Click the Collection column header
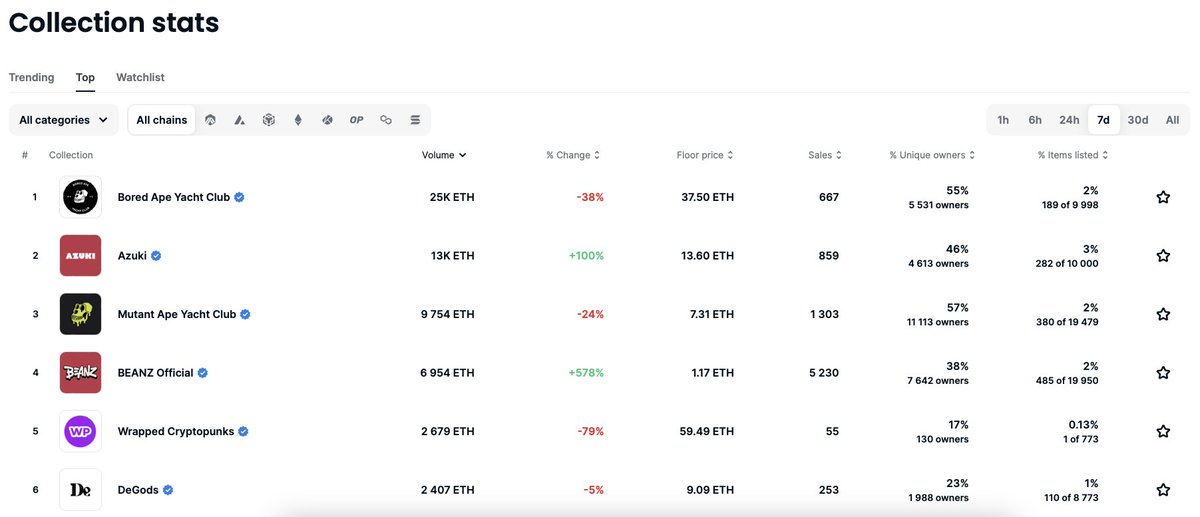 tap(71, 155)
